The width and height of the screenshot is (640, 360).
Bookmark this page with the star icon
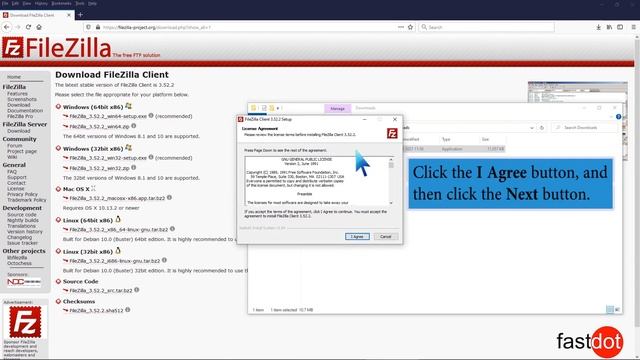click(x=411, y=27)
